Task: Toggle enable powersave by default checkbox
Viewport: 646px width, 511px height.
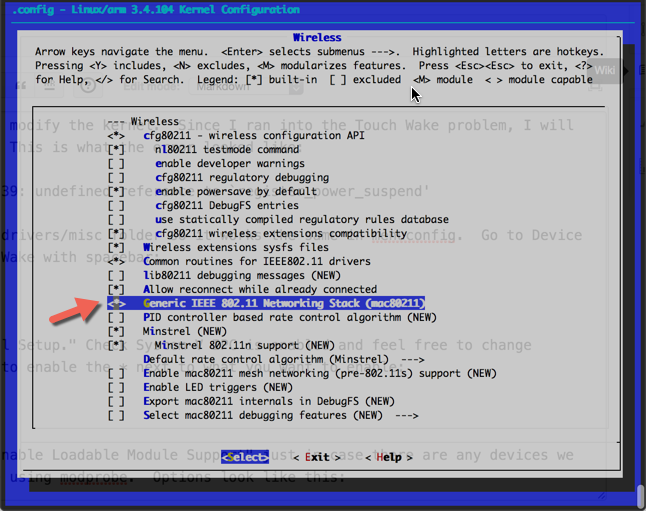Action: click(x=116, y=192)
